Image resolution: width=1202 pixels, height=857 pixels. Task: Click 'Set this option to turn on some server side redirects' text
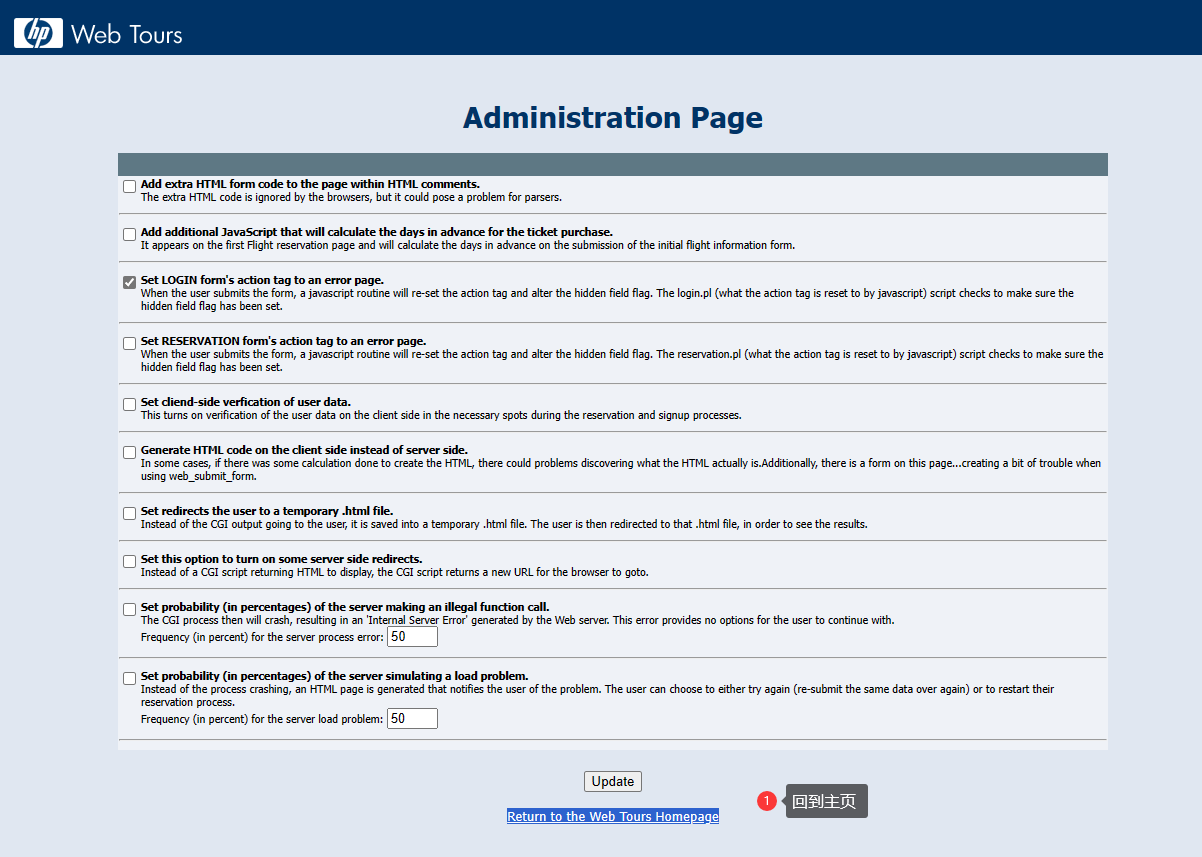281,559
